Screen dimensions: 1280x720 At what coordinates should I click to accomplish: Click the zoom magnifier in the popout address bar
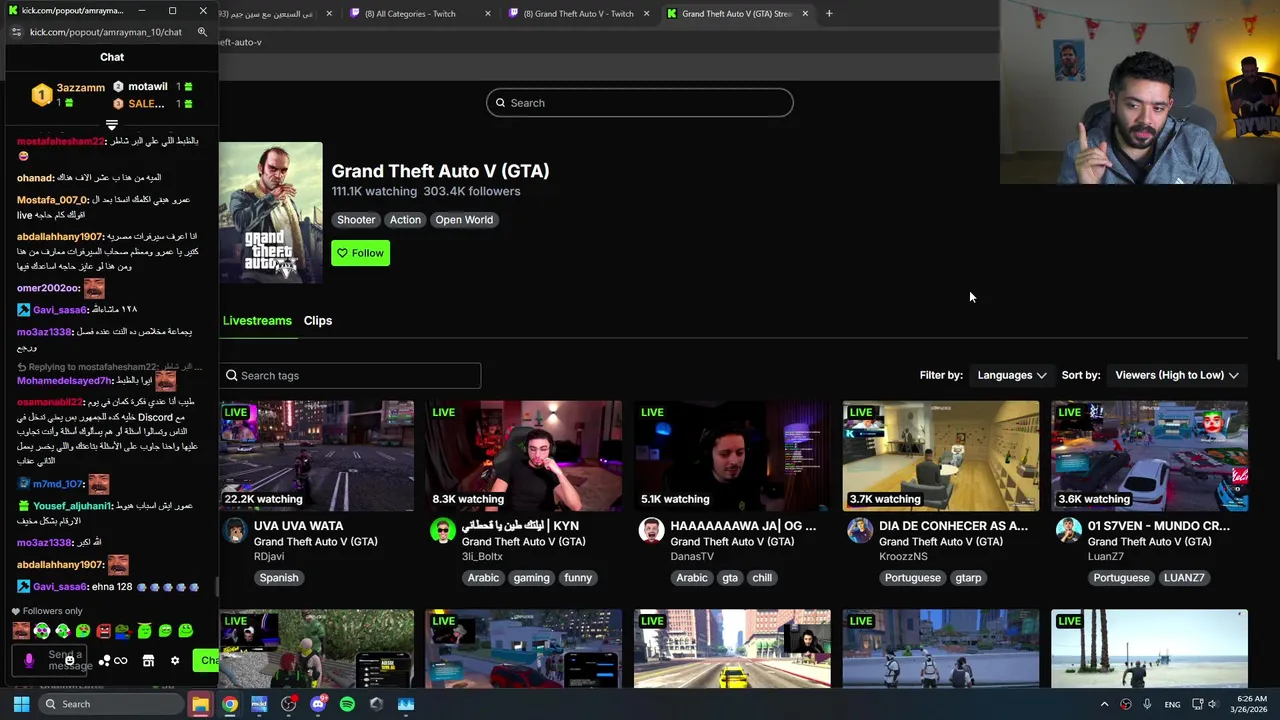tap(202, 32)
